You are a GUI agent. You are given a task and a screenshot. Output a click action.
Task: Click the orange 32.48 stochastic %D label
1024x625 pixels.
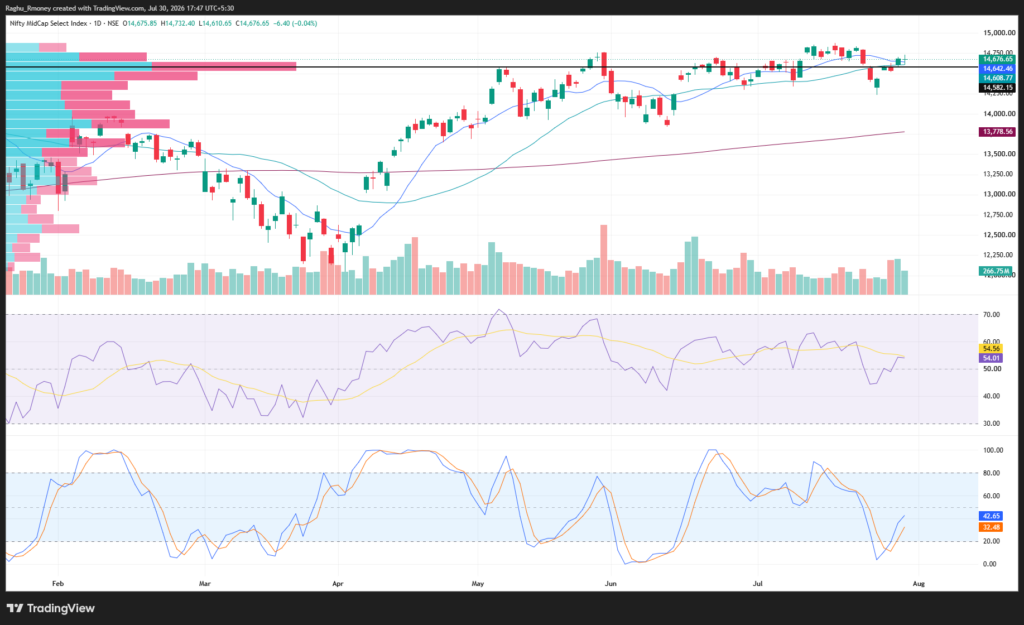coord(991,527)
